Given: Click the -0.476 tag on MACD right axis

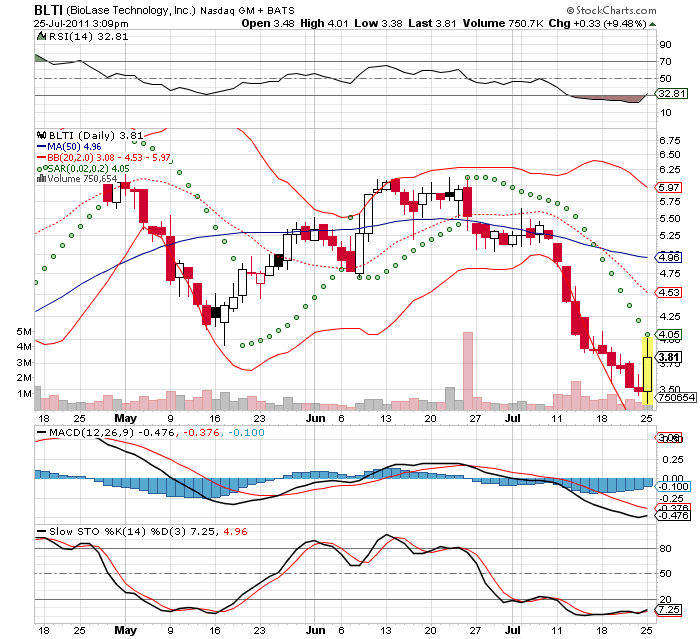Looking at the screenshot, I should (x=673, y=515).
